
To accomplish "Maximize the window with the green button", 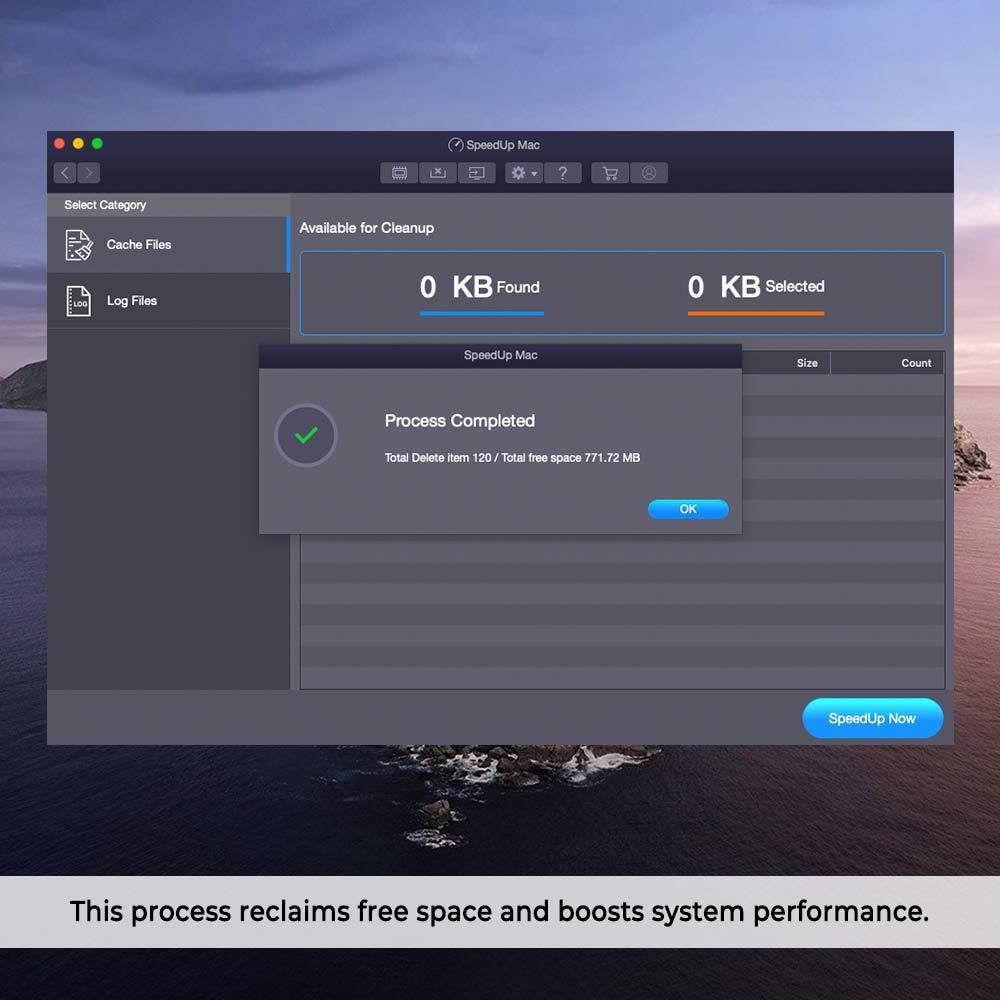I will pos(97,143).
